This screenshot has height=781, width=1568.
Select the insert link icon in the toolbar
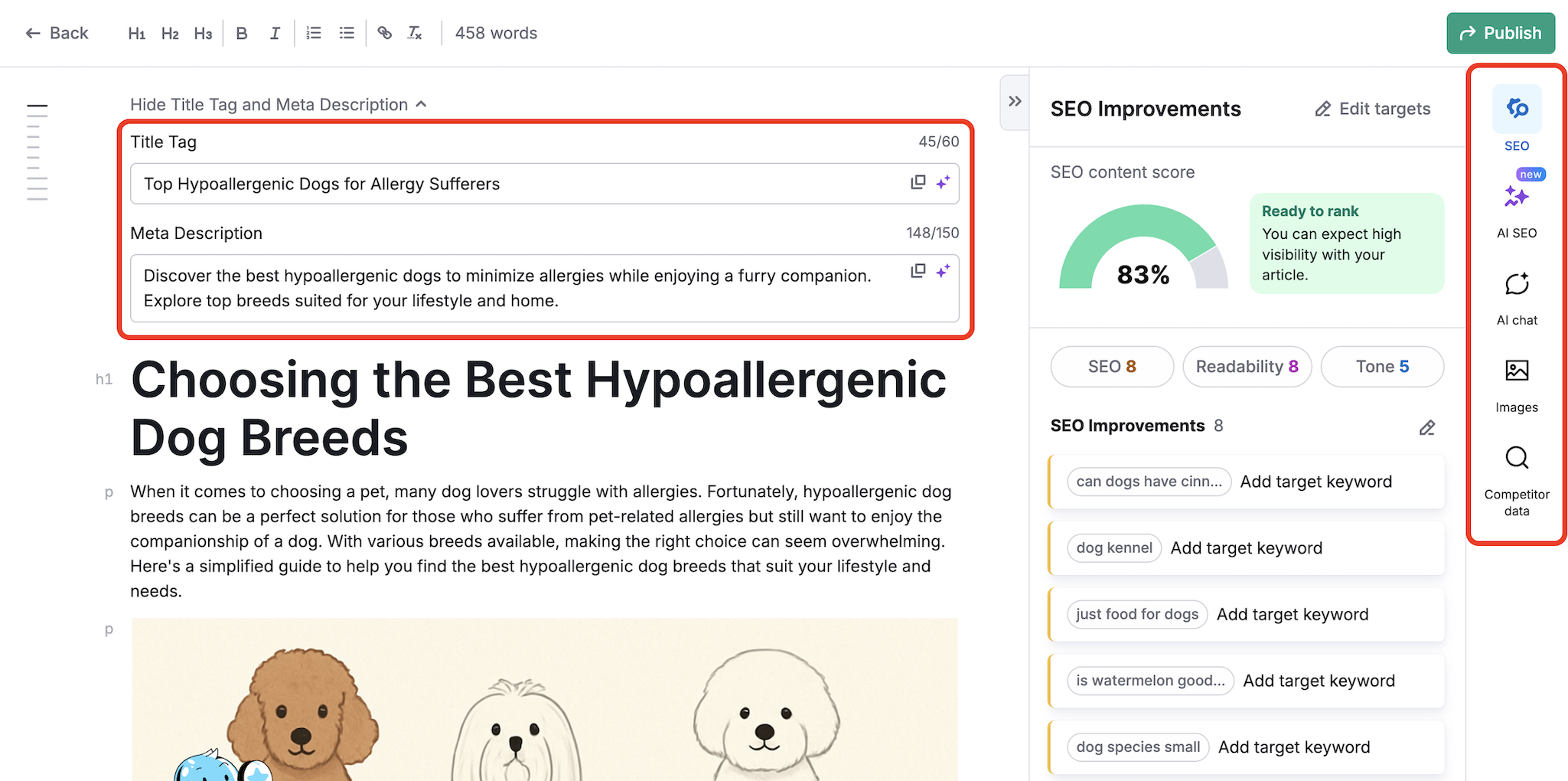click(x=384, y=33)
